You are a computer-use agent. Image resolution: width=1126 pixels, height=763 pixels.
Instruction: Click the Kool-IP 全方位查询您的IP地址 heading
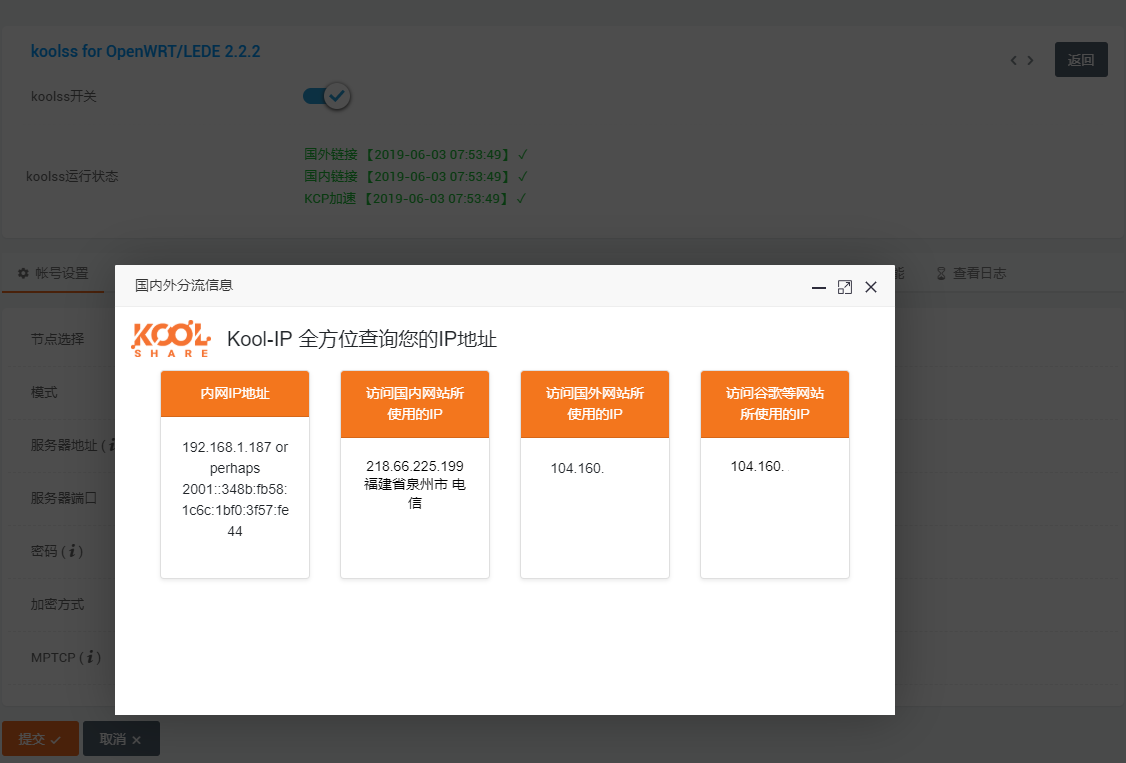click(362, 339)
